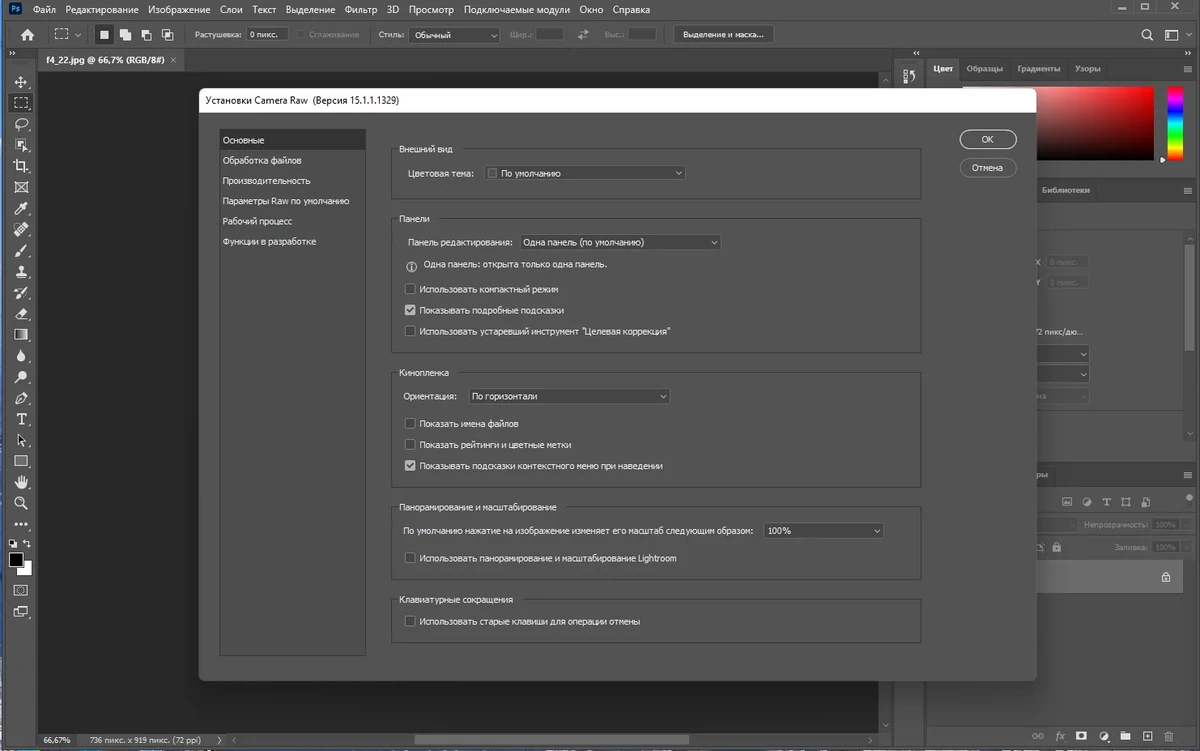Click the 'Выделение и маска...' button
The image size is (1200, 751).
click(724, 34)
